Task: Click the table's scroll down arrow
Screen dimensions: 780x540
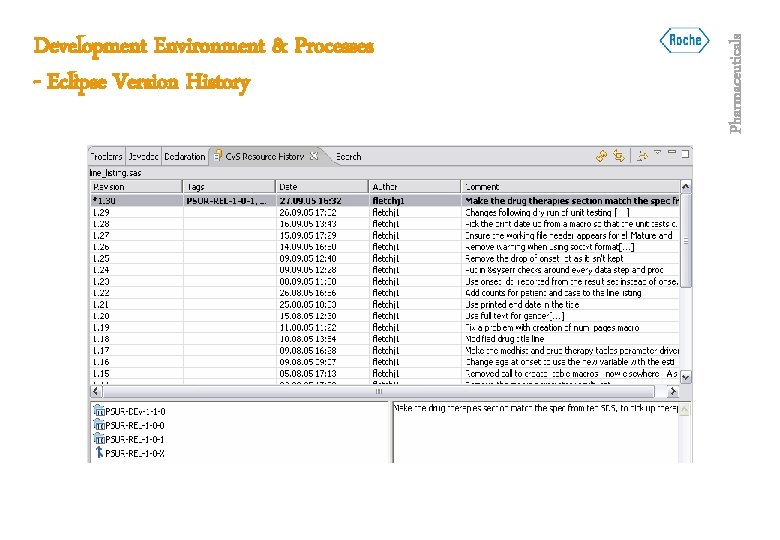Action: click(685, 378)
